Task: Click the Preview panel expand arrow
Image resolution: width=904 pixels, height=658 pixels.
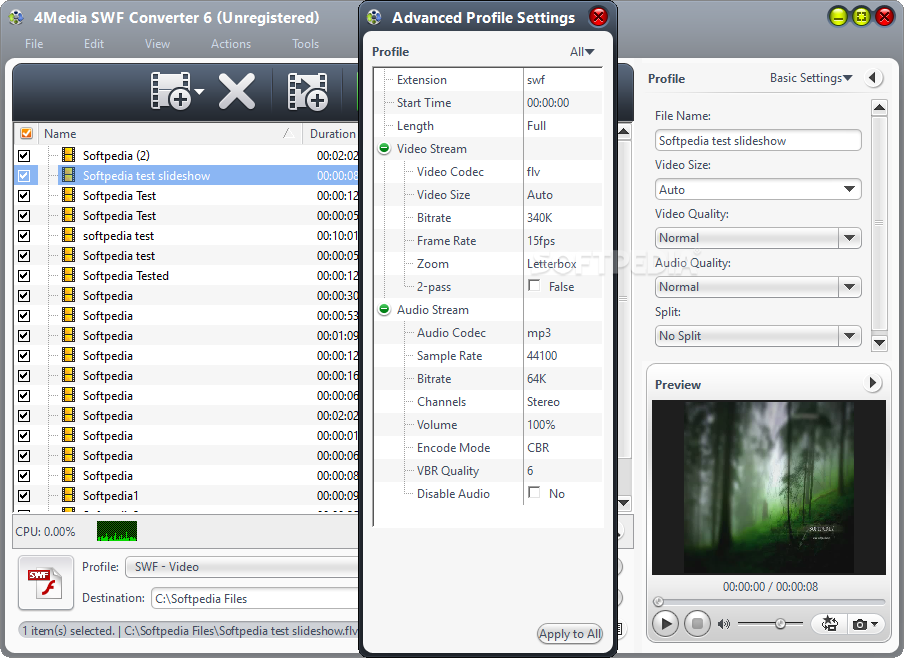Action: tap(873, 383)
